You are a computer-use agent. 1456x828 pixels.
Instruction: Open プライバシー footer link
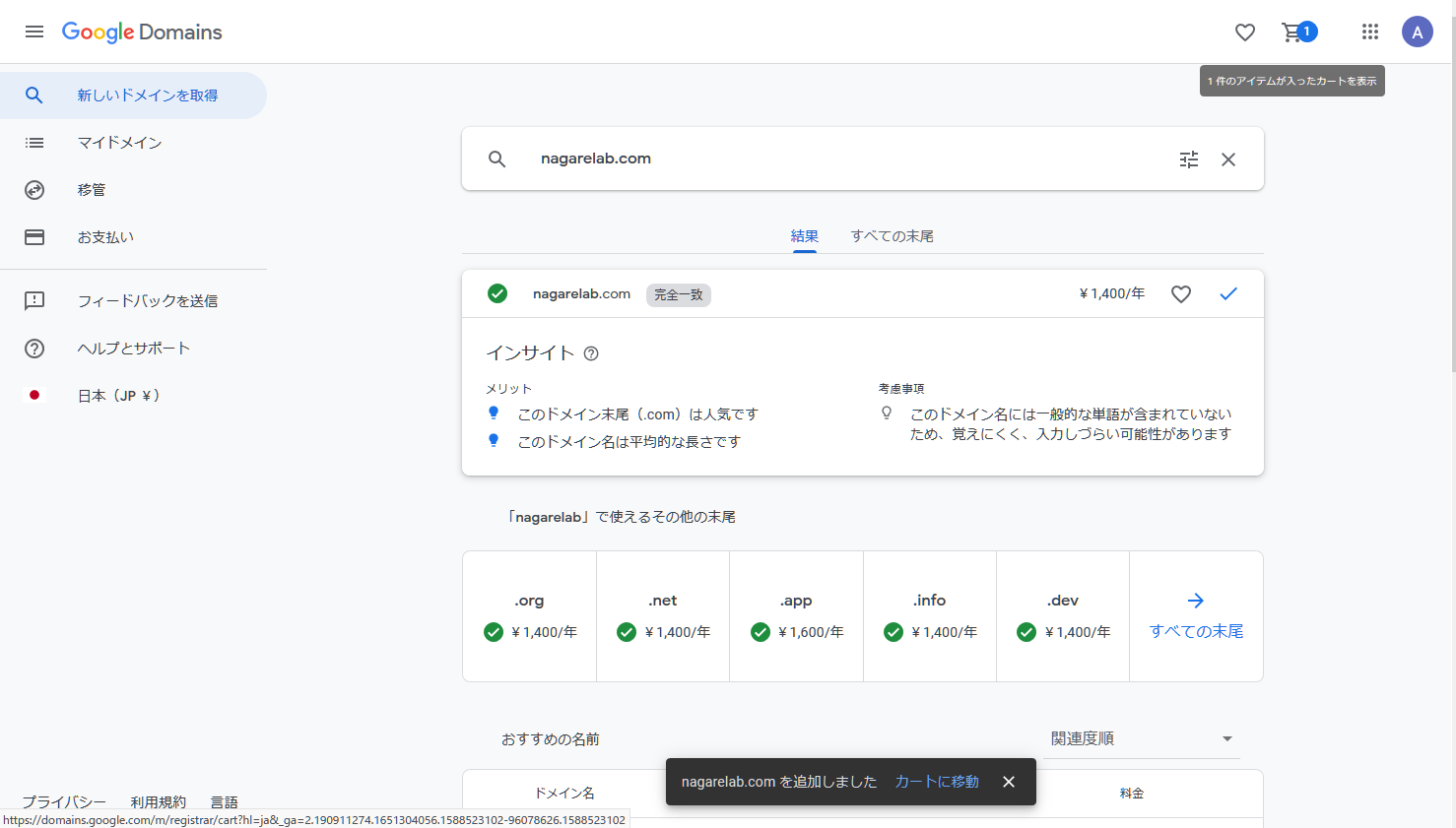(64, 802)
